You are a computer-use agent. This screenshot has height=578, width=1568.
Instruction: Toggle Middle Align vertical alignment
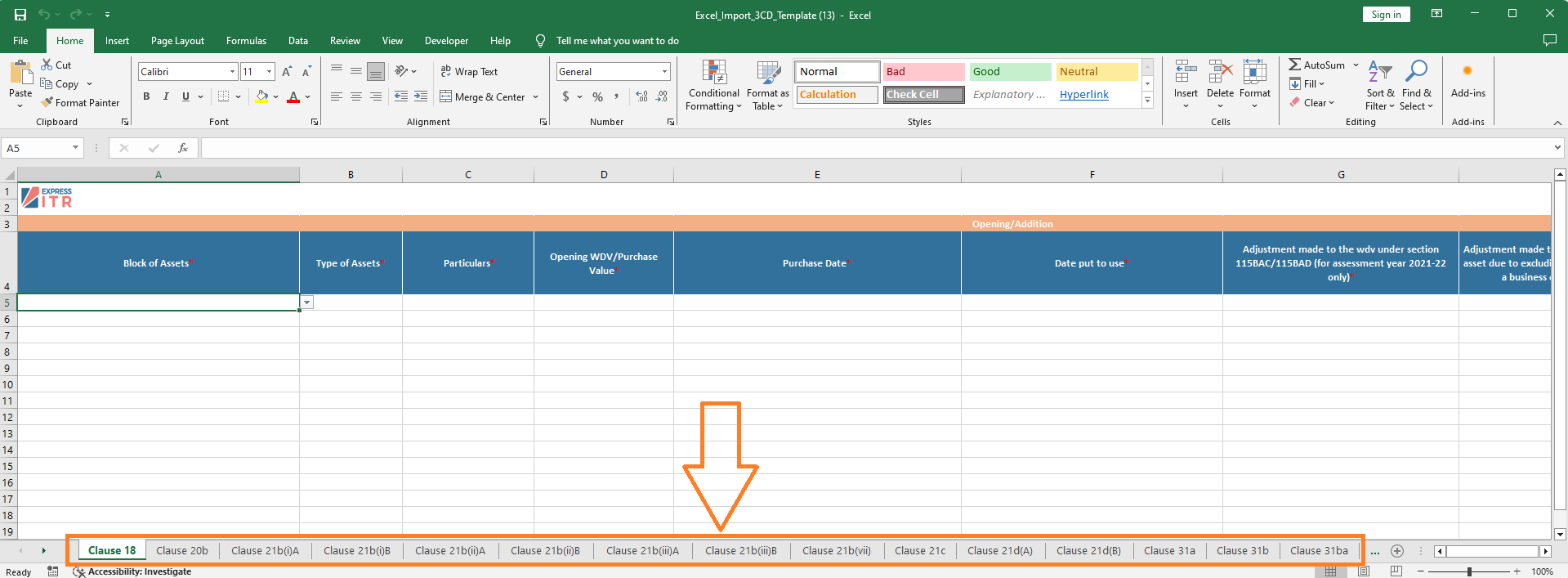356,71
